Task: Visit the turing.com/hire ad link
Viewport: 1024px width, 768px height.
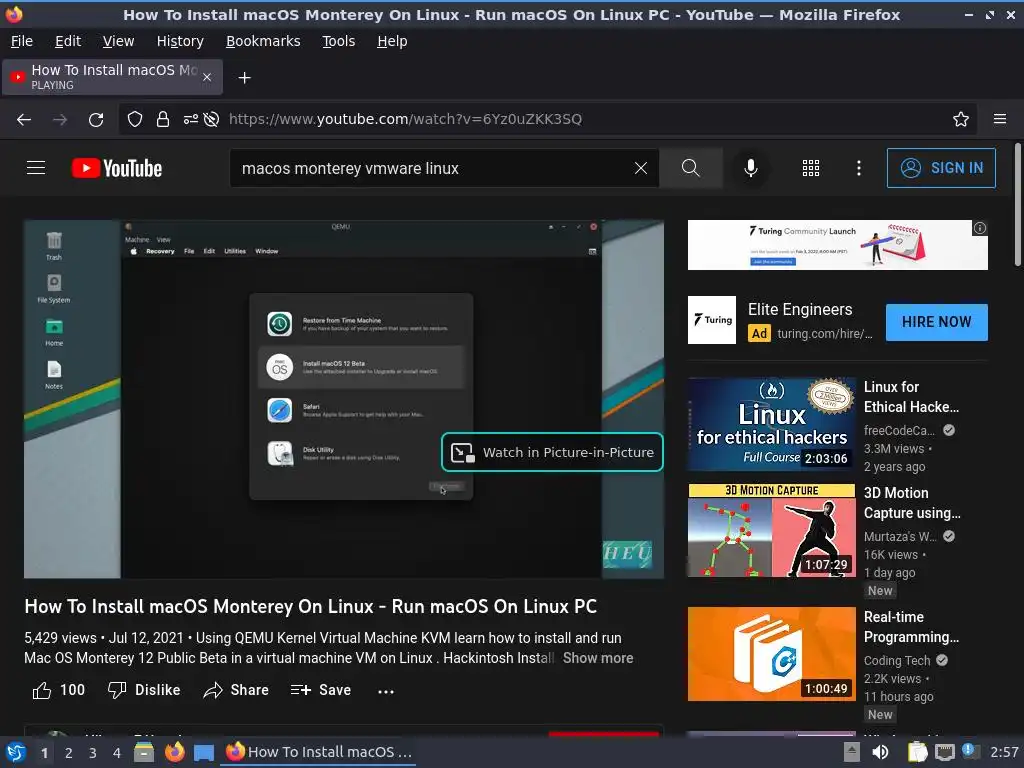Action: coord(824,334)
